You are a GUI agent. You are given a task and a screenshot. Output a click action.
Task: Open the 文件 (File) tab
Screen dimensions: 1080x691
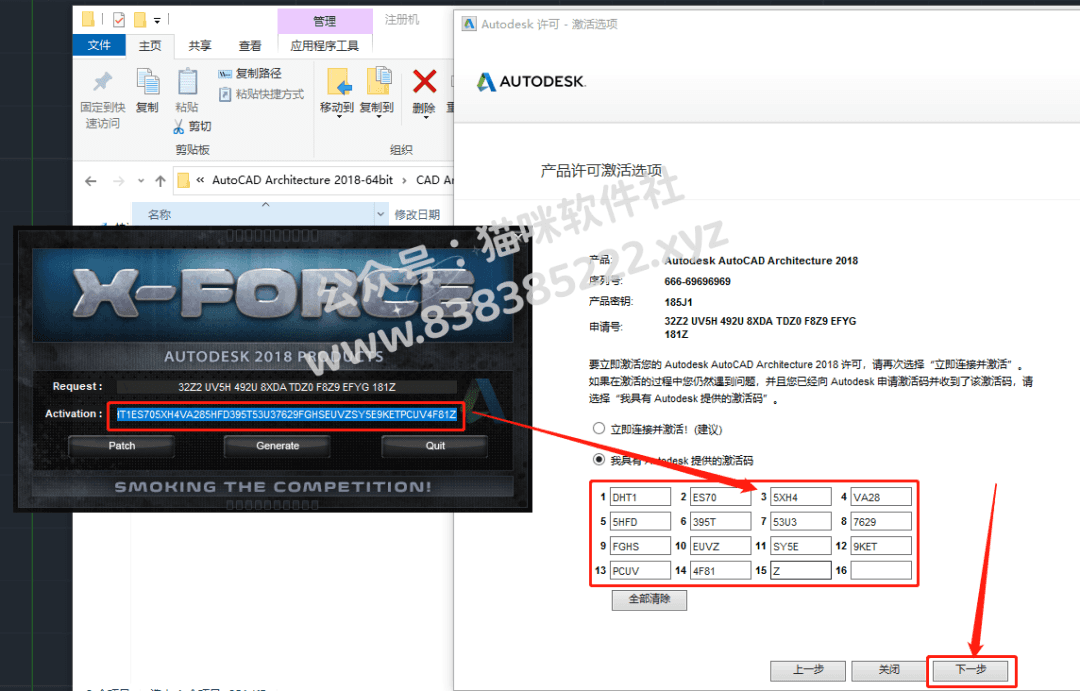(x=99, y=45)
